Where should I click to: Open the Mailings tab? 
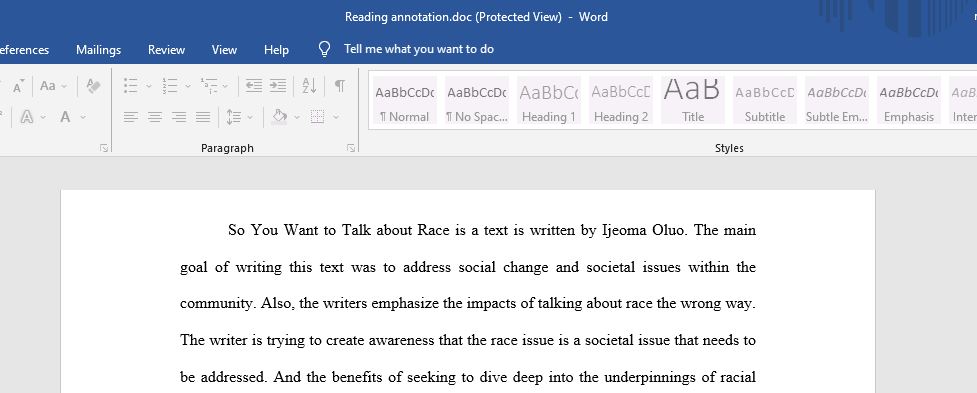(x=98, y=50)
